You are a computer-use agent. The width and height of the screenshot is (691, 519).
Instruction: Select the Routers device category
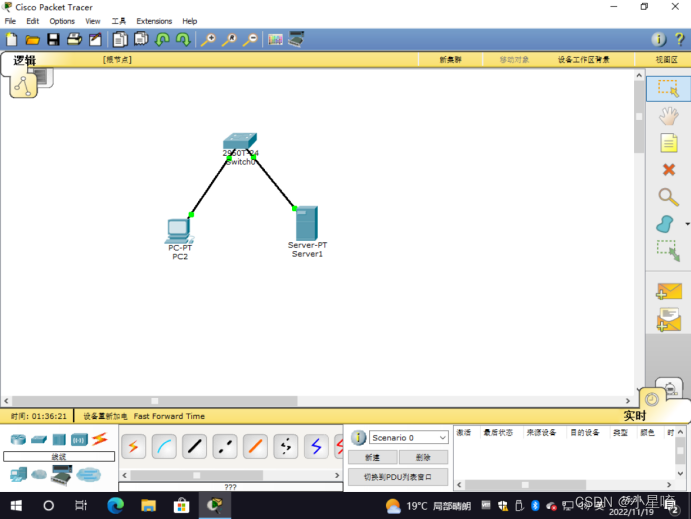[19, 439]
